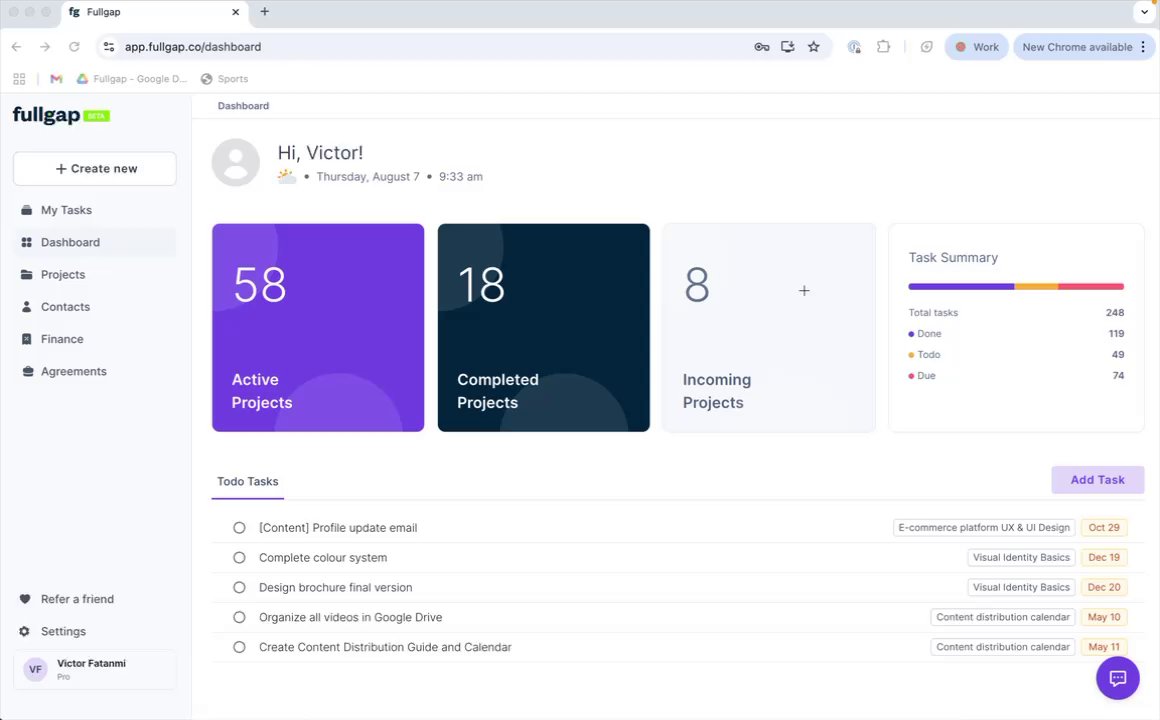Click the profile picture placeholder avatar
The height and width of the screenshot is (720, 1160).
click(236, 162)
